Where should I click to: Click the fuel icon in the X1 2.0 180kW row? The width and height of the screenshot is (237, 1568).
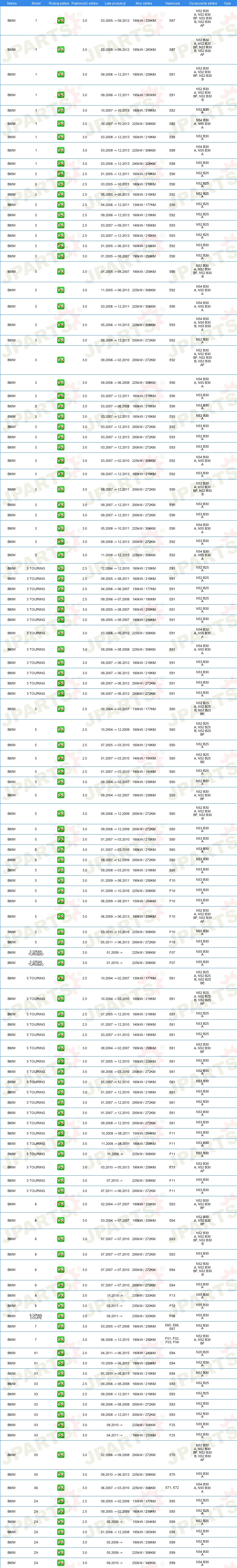coord(61,1353)
